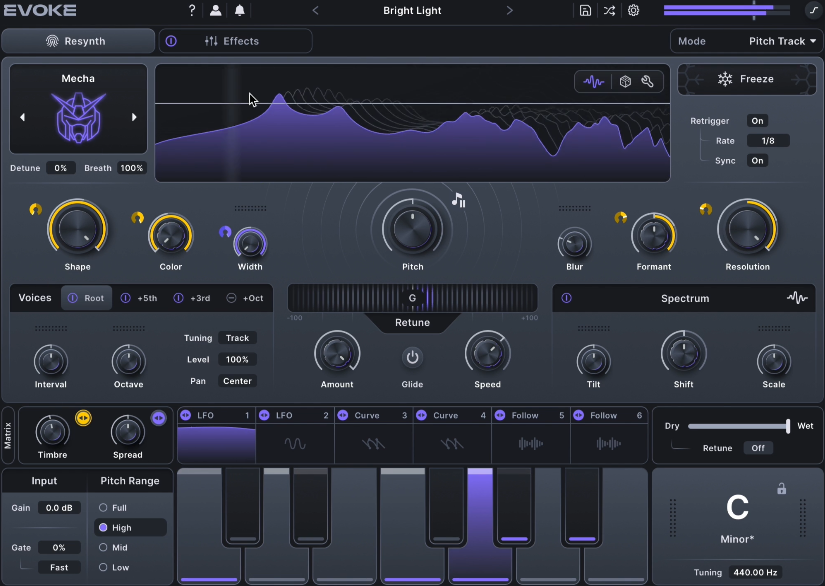825x586 pixels.
Task: Open the Matrix side panel
Action: click(8, 435)
